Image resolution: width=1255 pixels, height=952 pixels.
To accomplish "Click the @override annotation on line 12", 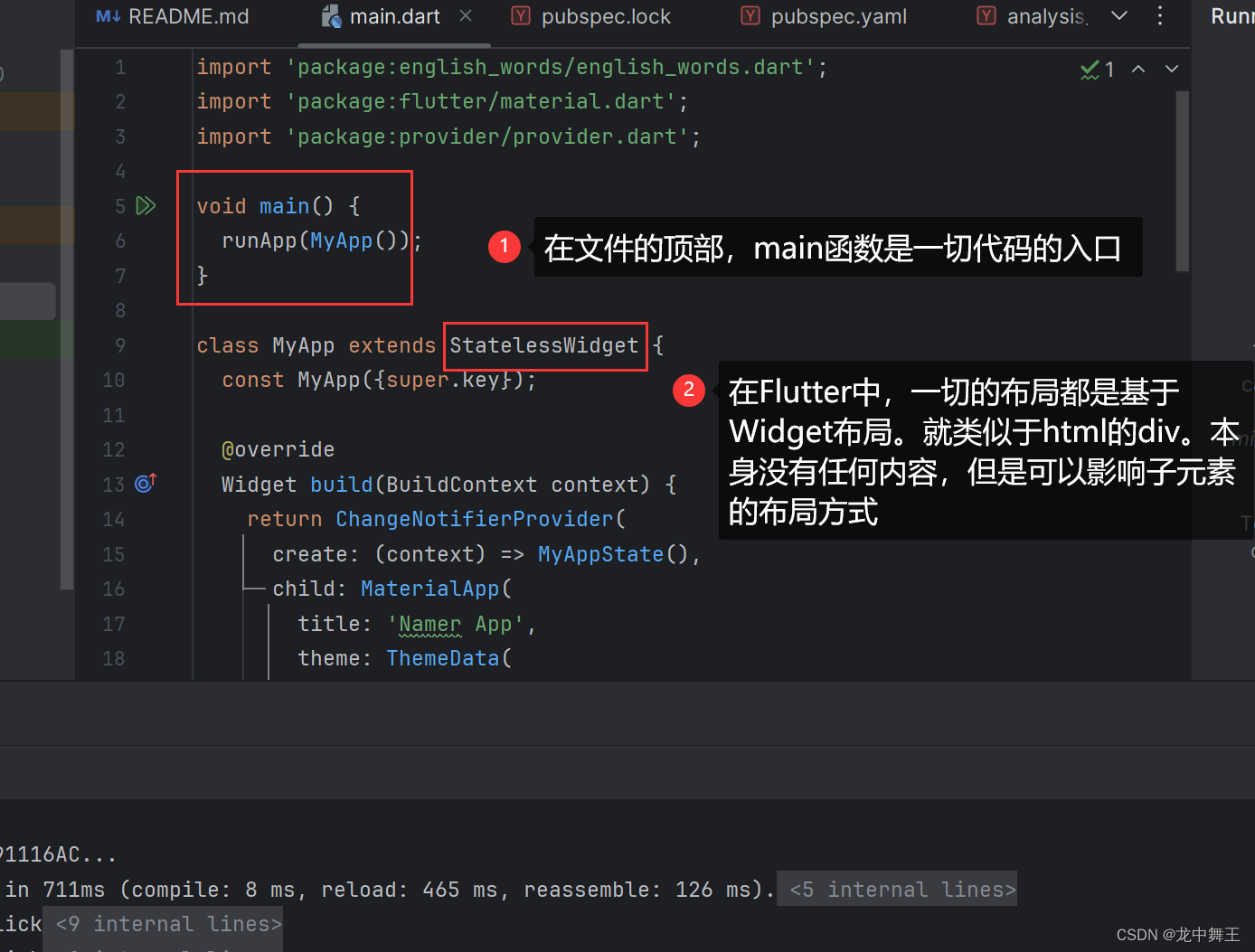I will pyautogui.click(x=278, y=449).
